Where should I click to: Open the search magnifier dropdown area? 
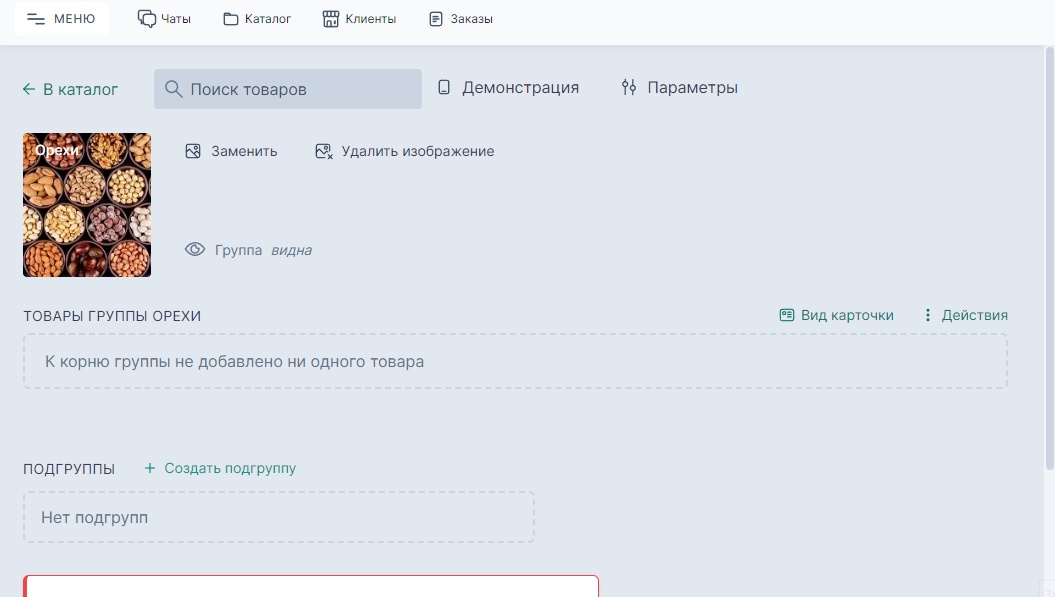tap(172, 88)
